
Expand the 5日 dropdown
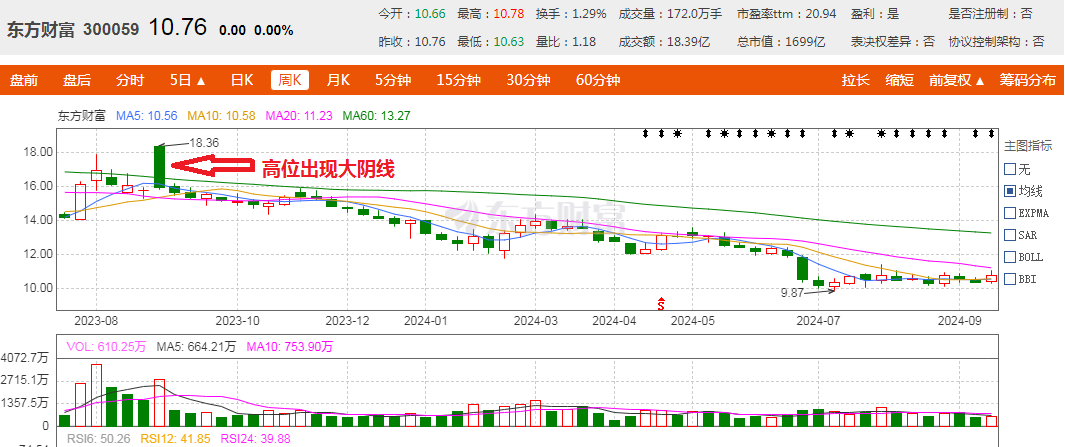(187, 81)
